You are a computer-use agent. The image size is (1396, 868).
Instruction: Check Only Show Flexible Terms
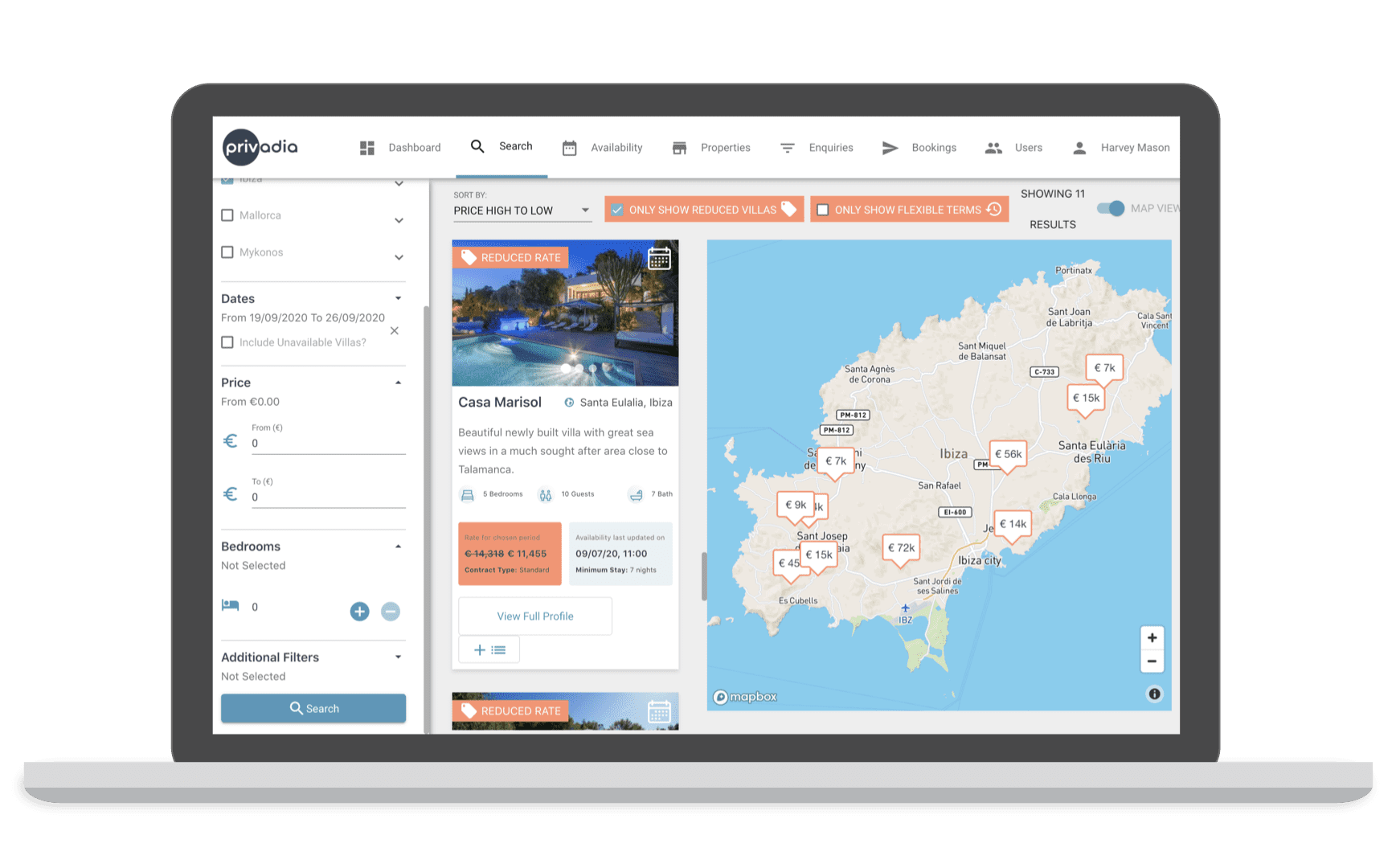click(x=823, y=210)
